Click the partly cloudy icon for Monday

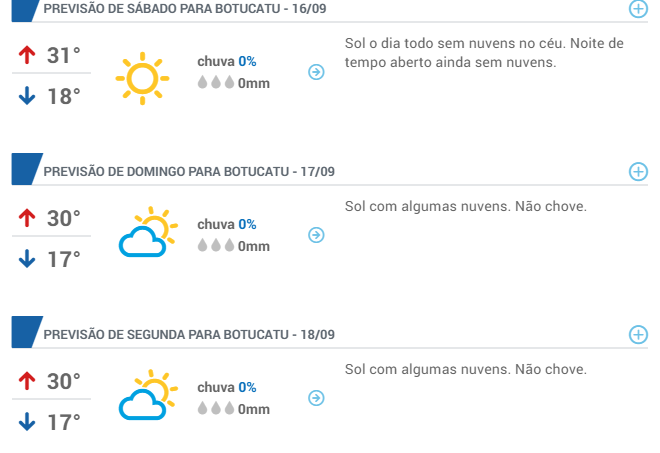pyautogui.click(x=146, y=396)
